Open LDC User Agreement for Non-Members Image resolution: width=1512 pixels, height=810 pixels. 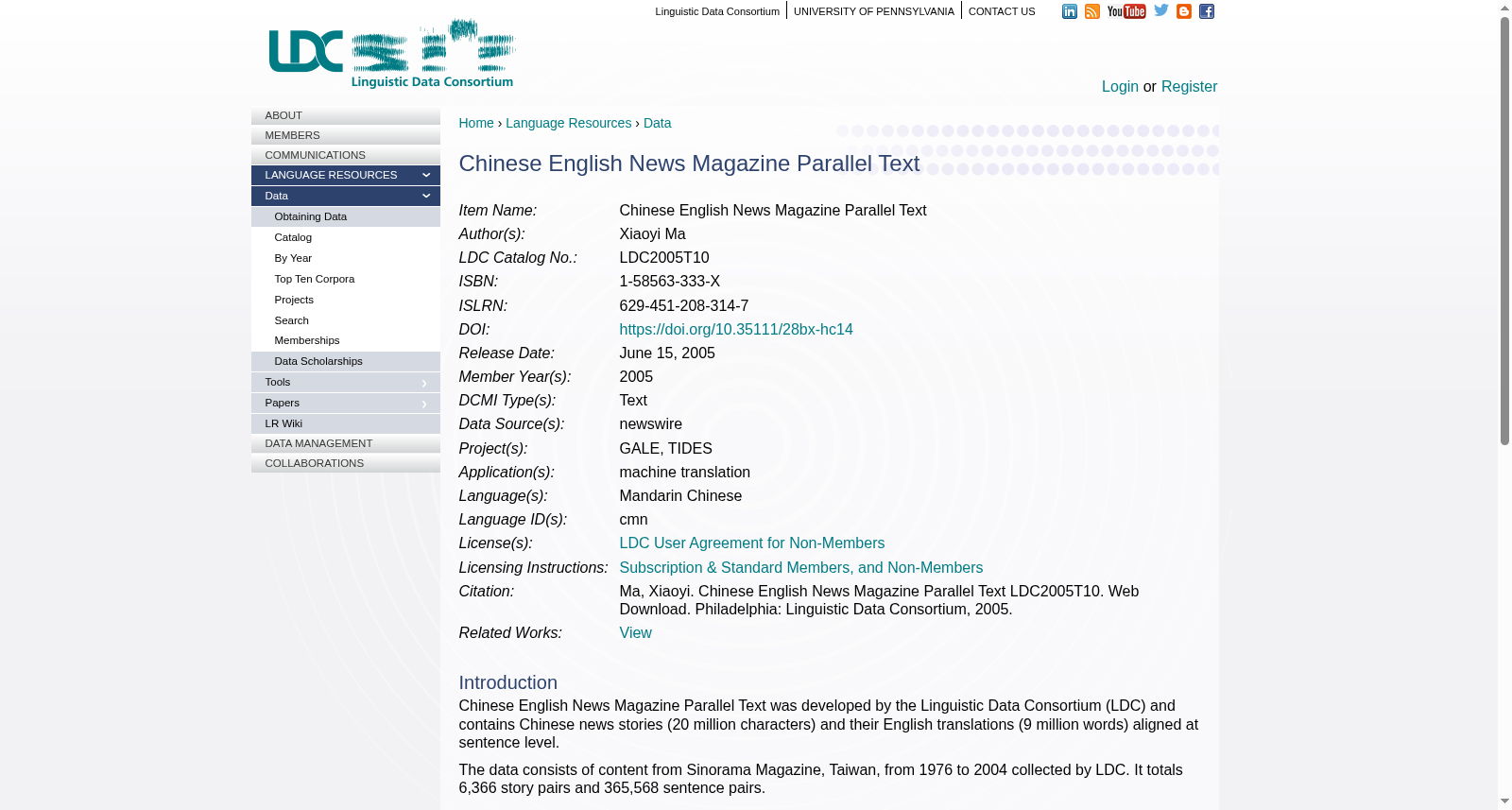[751, 543]
